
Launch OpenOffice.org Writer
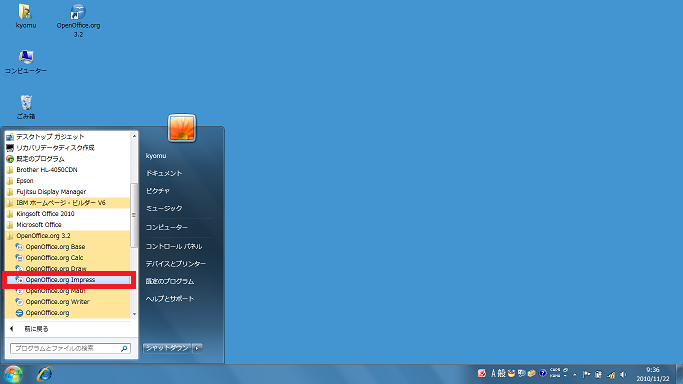click(68, 302)
